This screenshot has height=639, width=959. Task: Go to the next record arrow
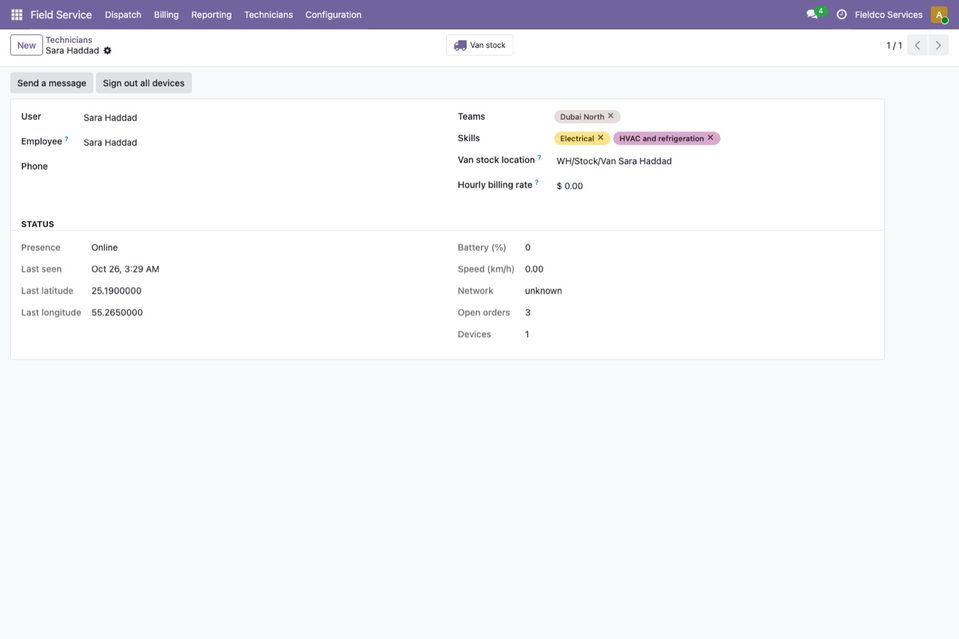pyautogui.click(x=938, y=45)
